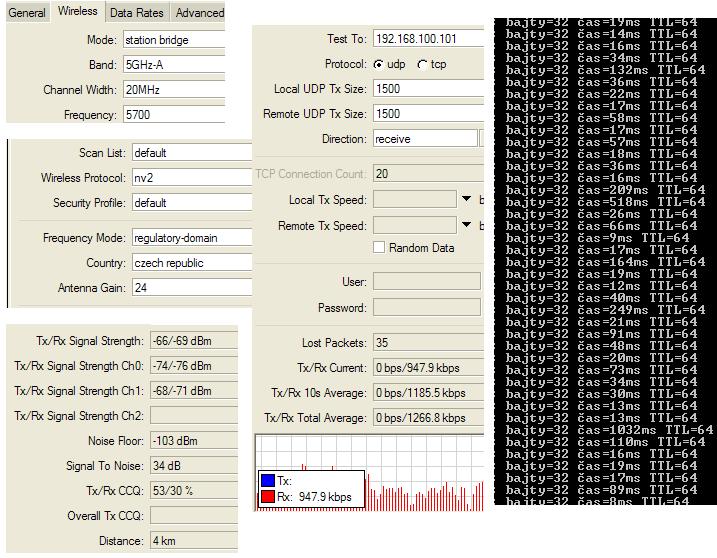
Task: Click the Security Profile field
Action: coord(192,203)
